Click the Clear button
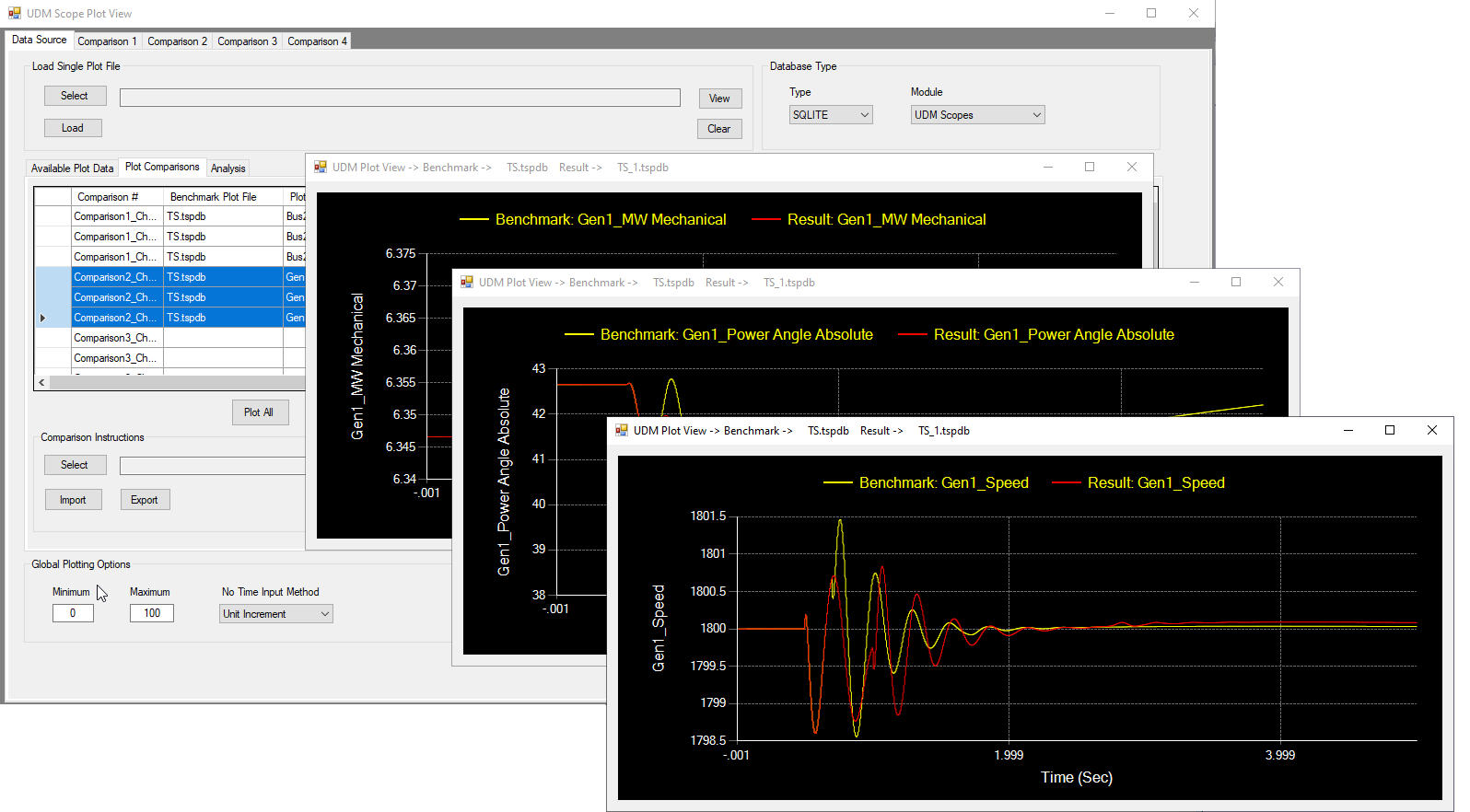The height and width of the screenshot is (812, 1470). tap(719, 129)
